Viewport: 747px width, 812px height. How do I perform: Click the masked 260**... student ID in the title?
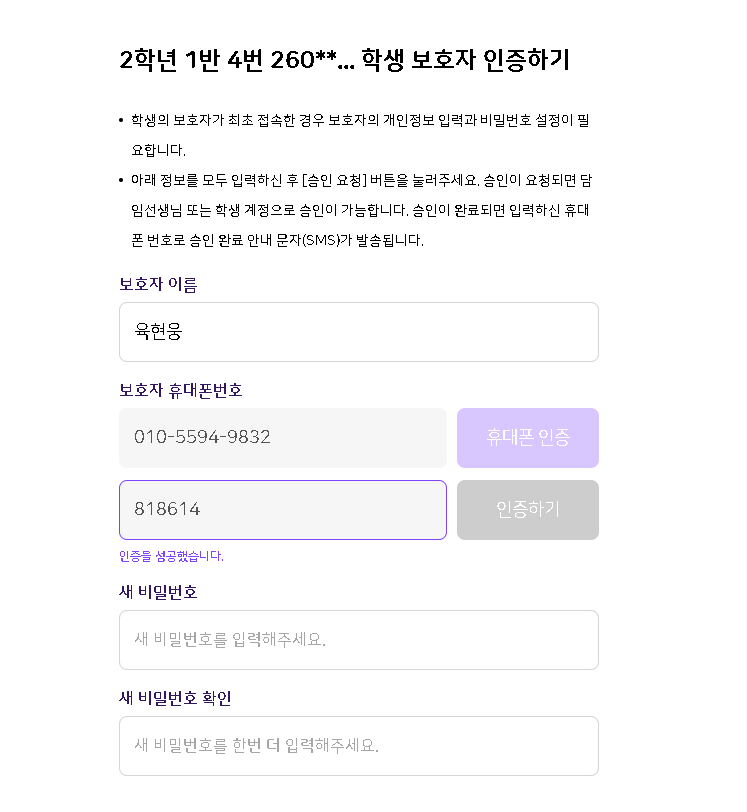[312, 59]
